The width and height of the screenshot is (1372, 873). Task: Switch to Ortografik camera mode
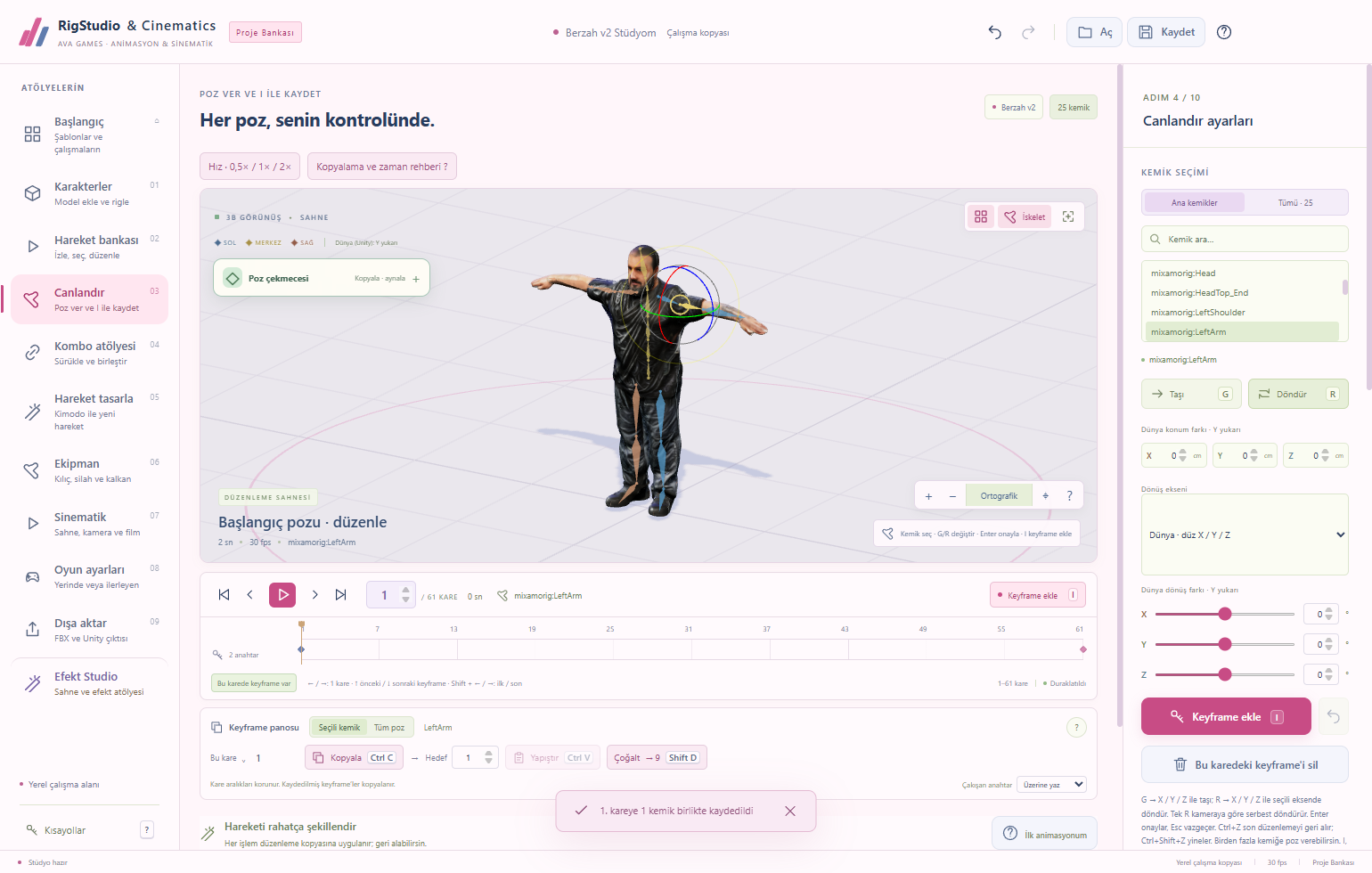point(999,496)
